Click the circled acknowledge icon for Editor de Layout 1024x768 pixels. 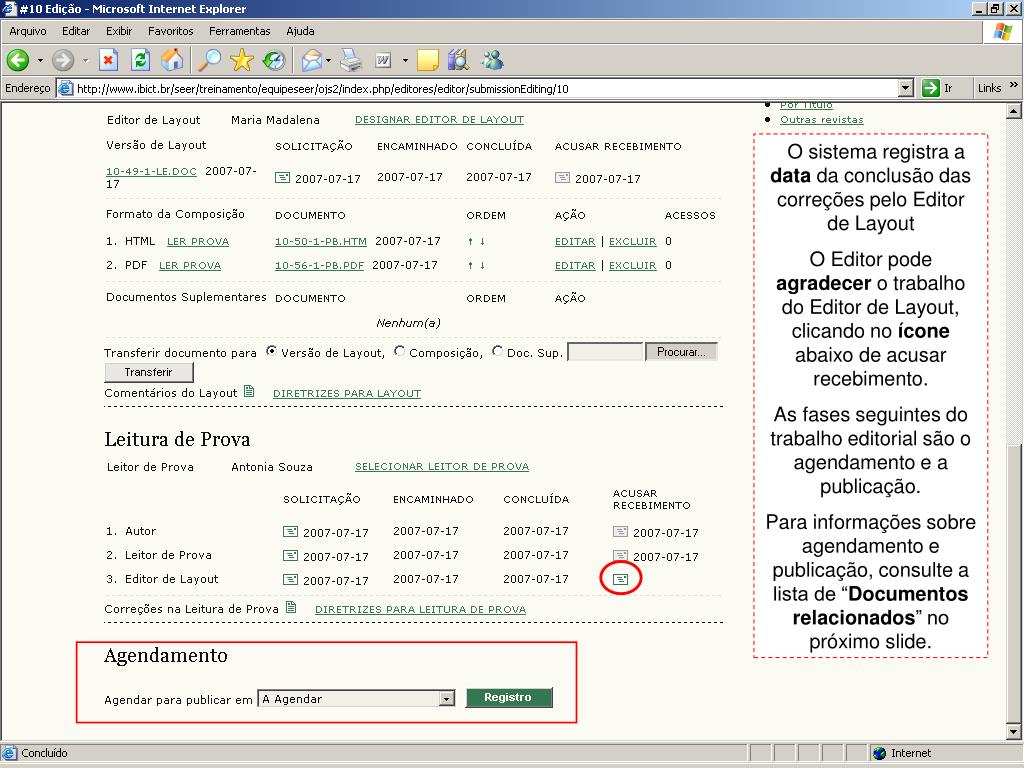620,579
